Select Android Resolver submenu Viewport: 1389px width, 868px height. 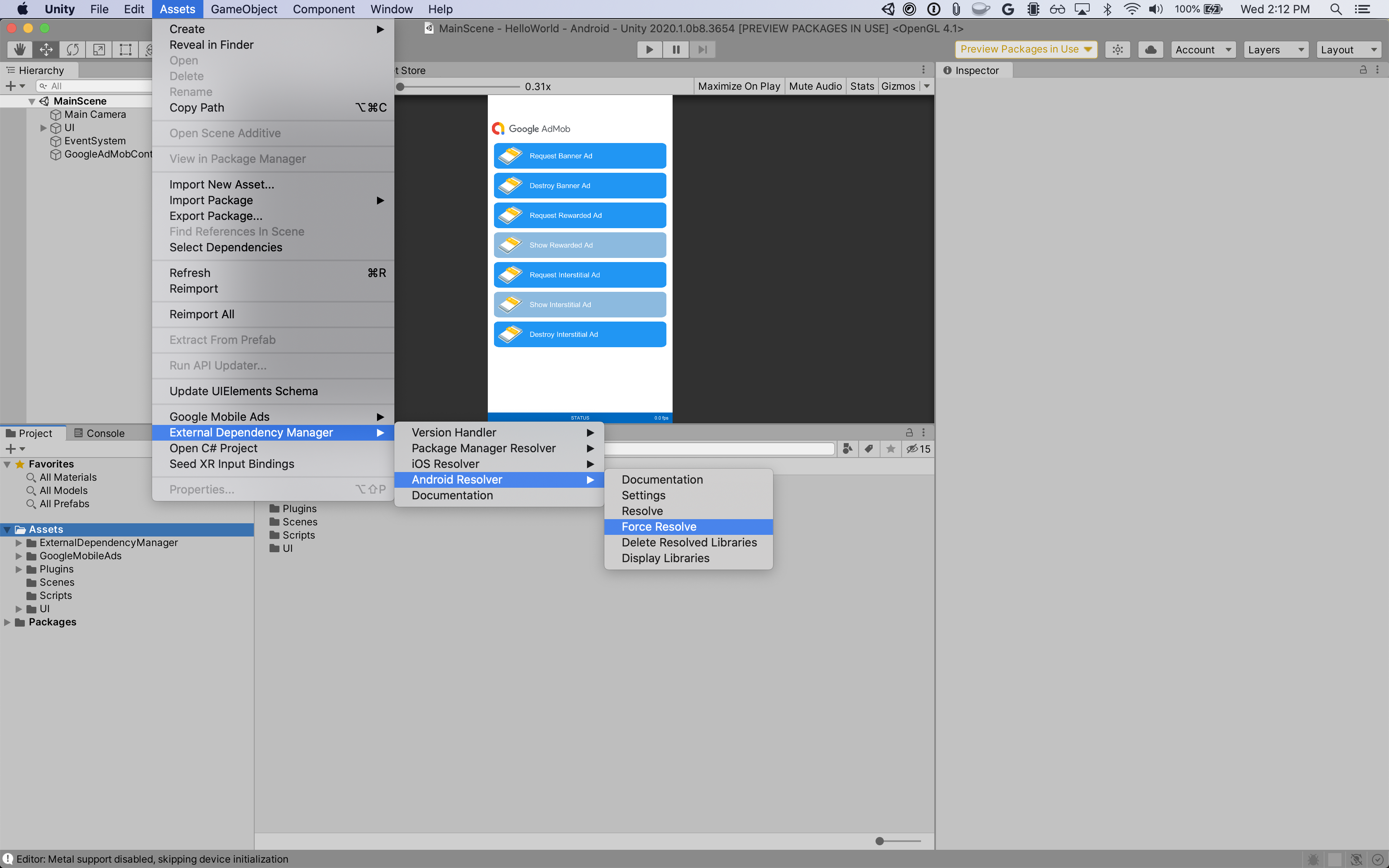coord(500,479)
